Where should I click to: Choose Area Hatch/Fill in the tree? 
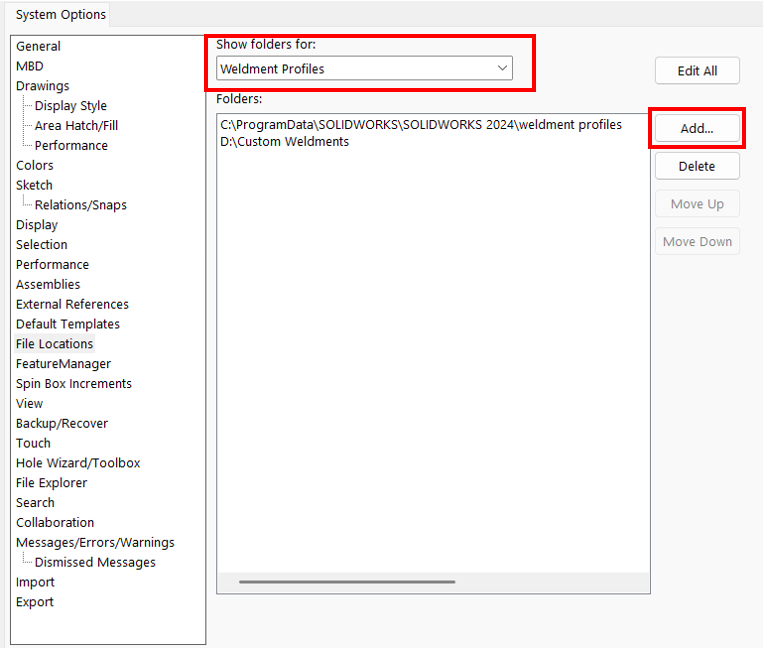(76, 126)
